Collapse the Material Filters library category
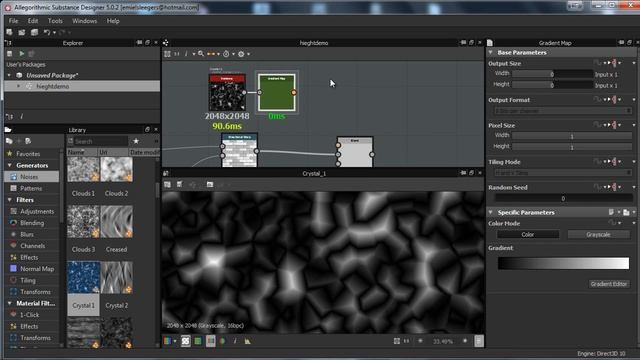The height and width of the screenshot is (360, 640). (x=9, y=303)
